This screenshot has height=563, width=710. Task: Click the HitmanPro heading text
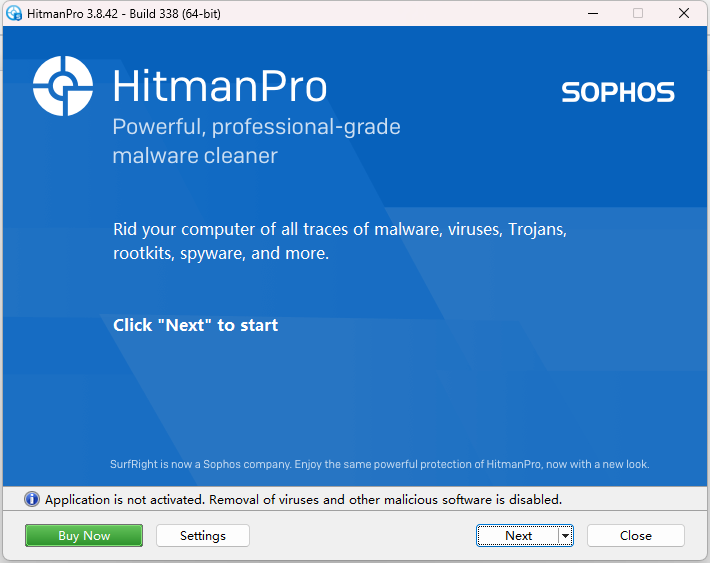tap(220, 86)
